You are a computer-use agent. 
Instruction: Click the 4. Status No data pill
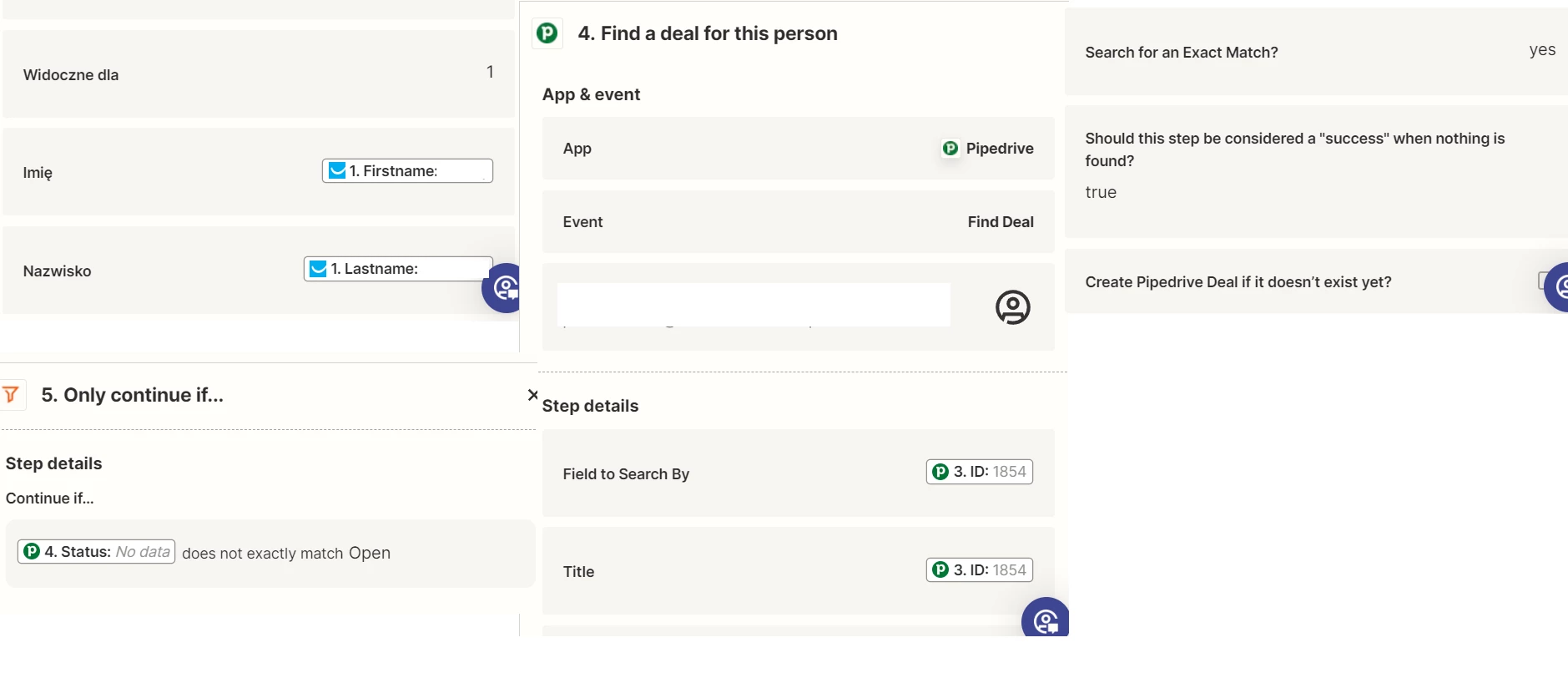coord(97,552)
